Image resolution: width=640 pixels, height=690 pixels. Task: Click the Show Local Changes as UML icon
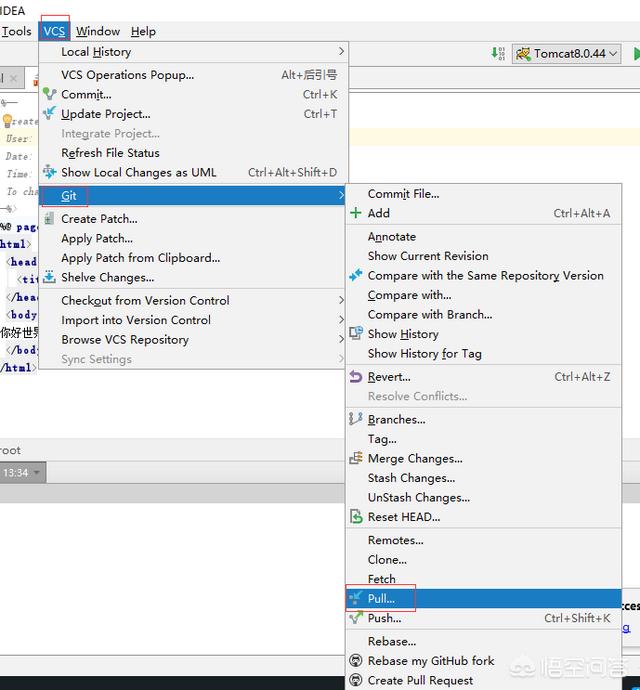[50, 172]
